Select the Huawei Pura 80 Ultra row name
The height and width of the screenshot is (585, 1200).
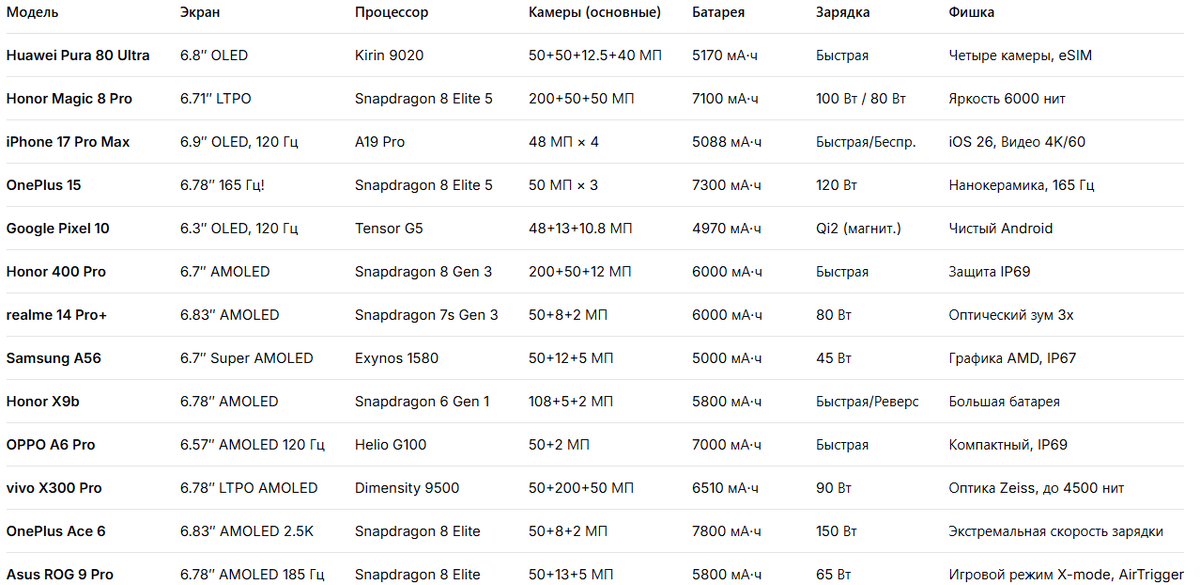point(78,55)
